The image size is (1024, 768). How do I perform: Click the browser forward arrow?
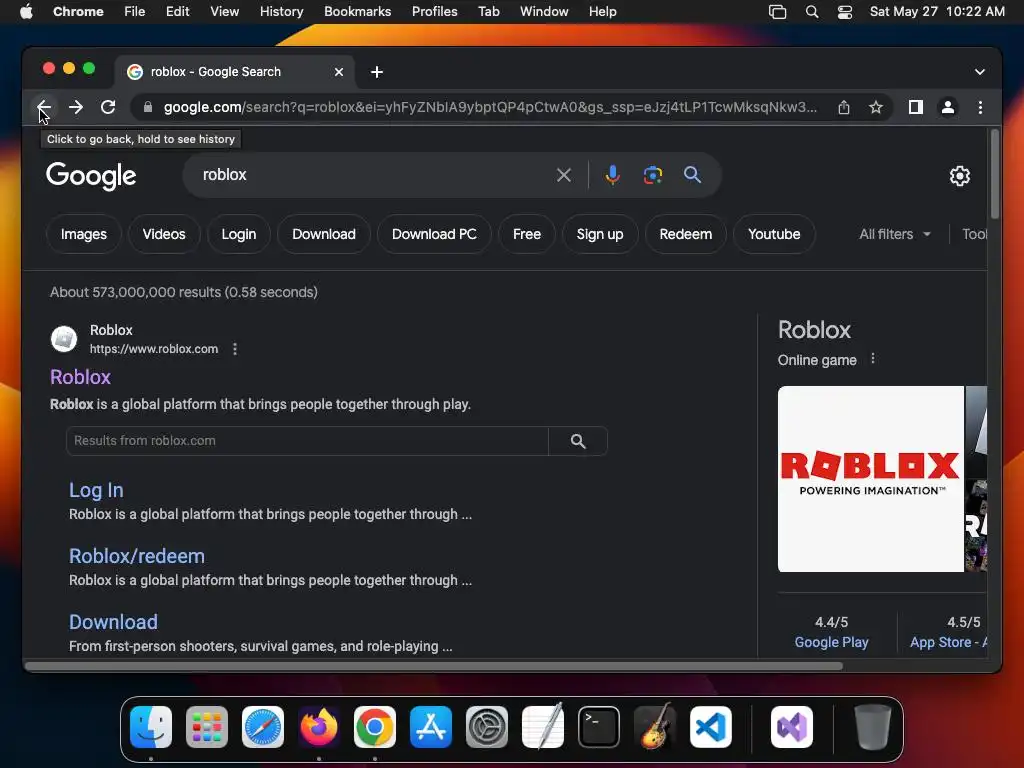click(76, 107)
